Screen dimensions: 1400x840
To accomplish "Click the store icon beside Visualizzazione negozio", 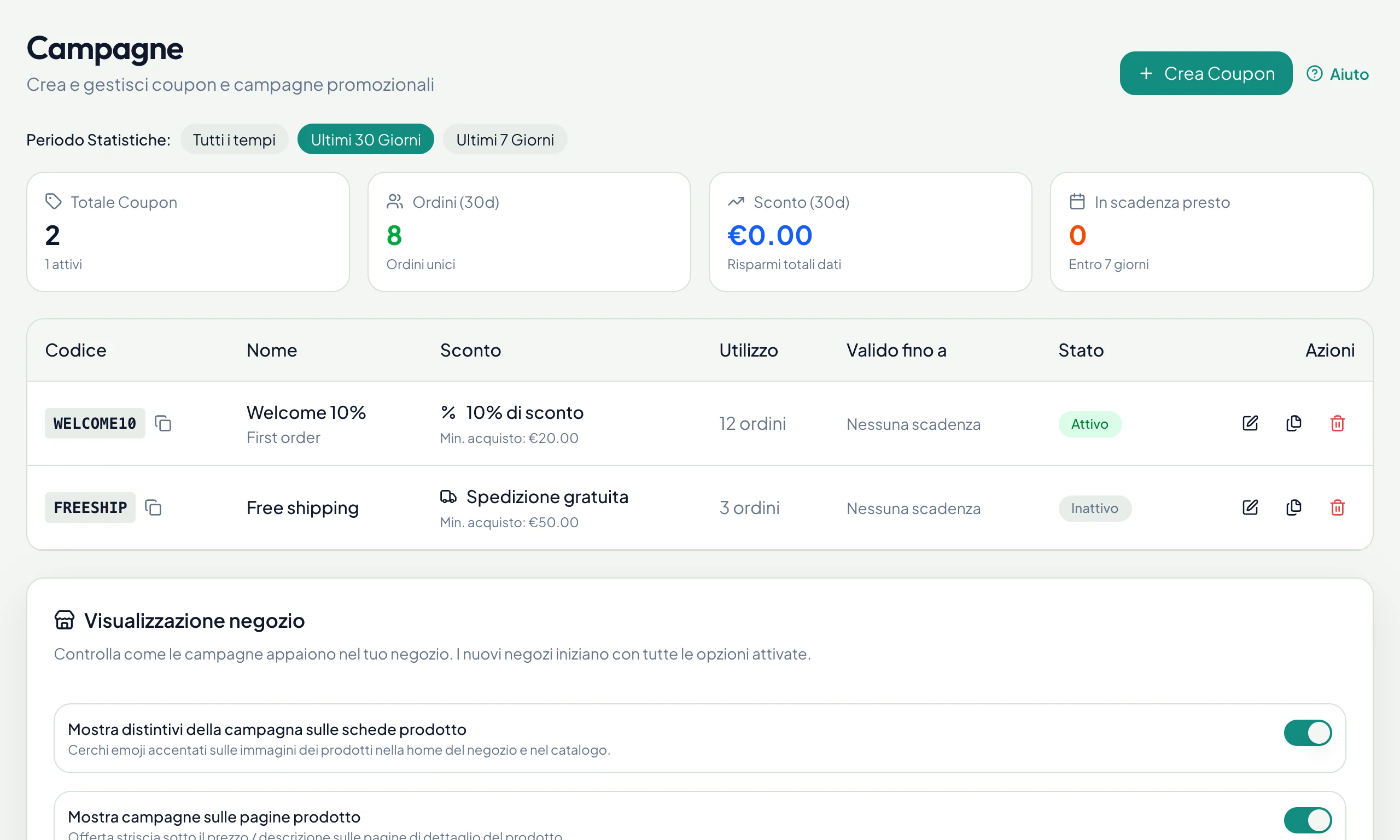I will pos(65,620).
